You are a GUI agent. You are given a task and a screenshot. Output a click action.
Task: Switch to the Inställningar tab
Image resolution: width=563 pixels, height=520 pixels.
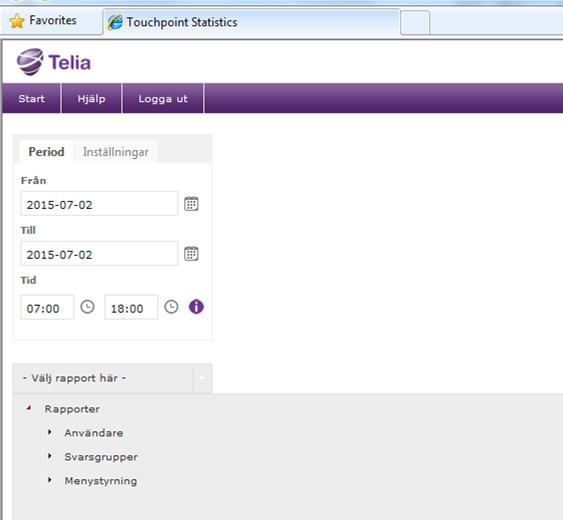tap(116, 152)
